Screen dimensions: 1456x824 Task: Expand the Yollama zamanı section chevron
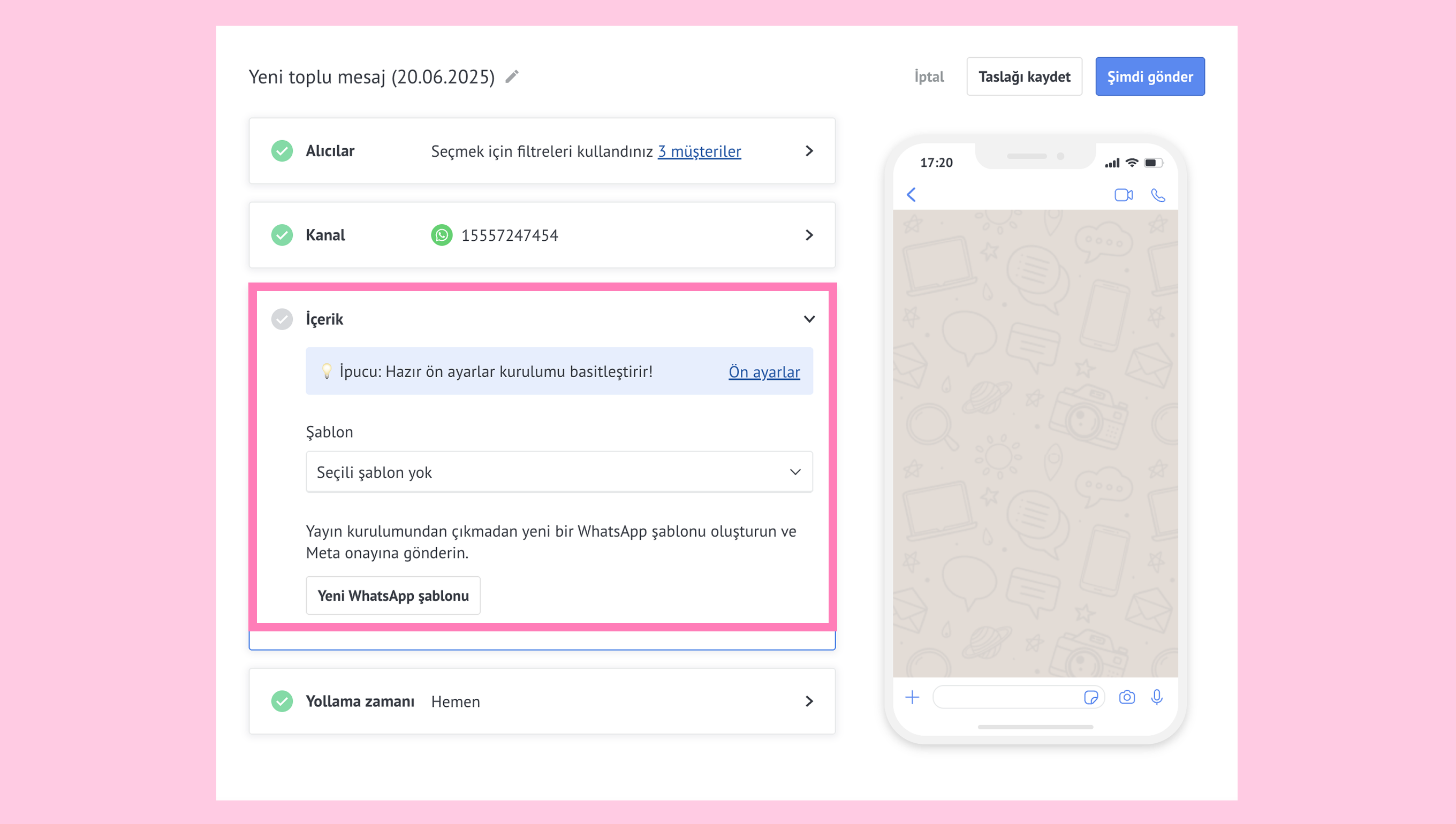(809, 701)
